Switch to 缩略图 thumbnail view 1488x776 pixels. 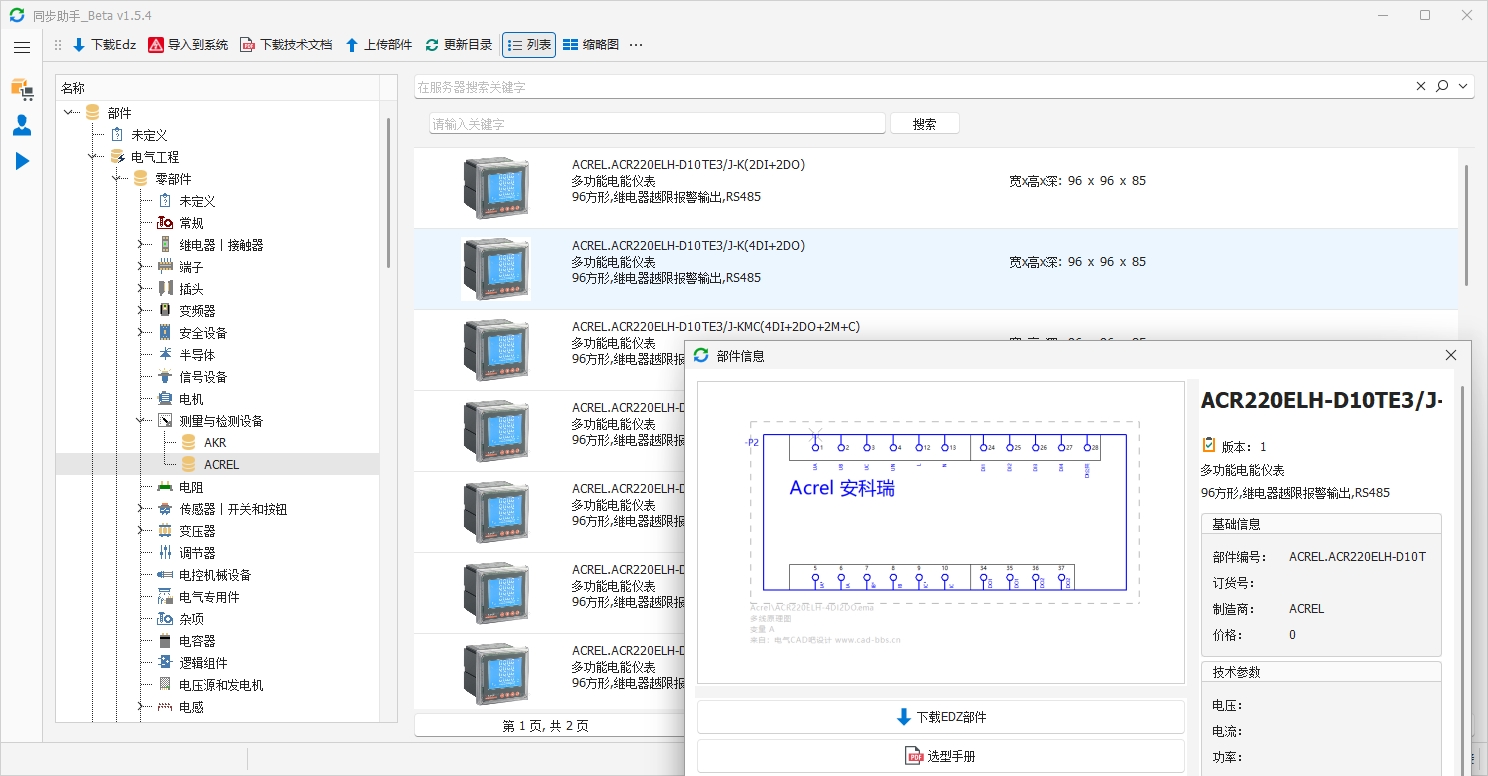tap(590, 45)
